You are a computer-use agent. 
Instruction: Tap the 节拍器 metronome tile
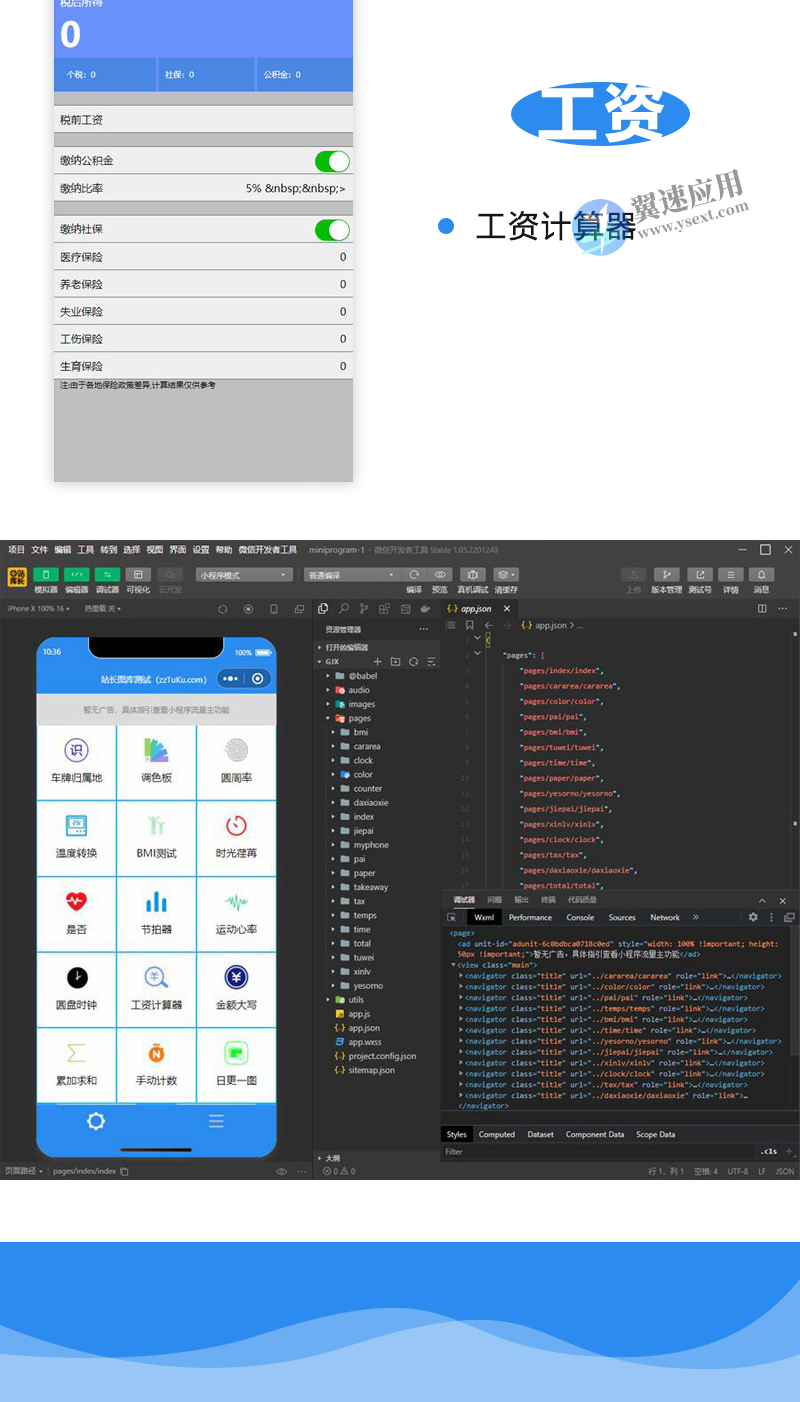pos(156,912)
